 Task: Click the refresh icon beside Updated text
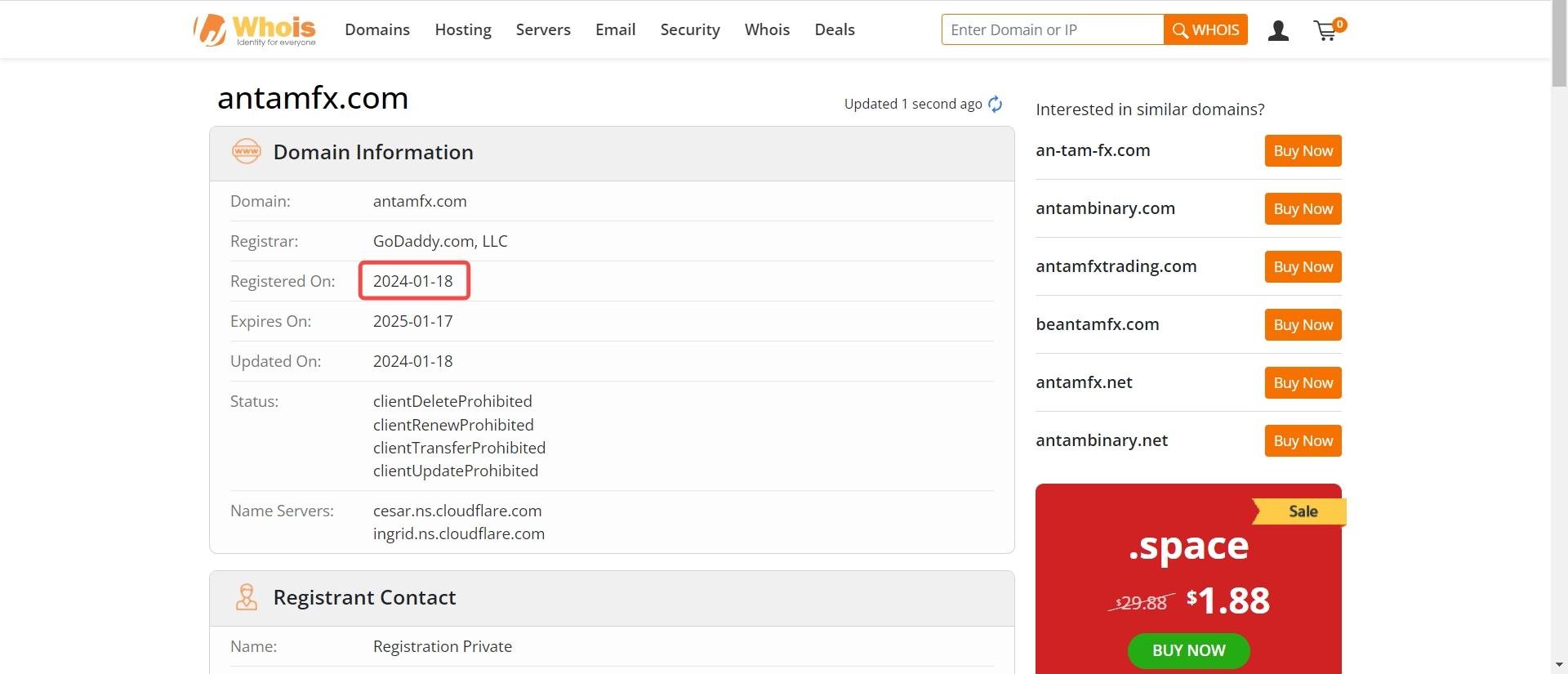coord(995,104)
